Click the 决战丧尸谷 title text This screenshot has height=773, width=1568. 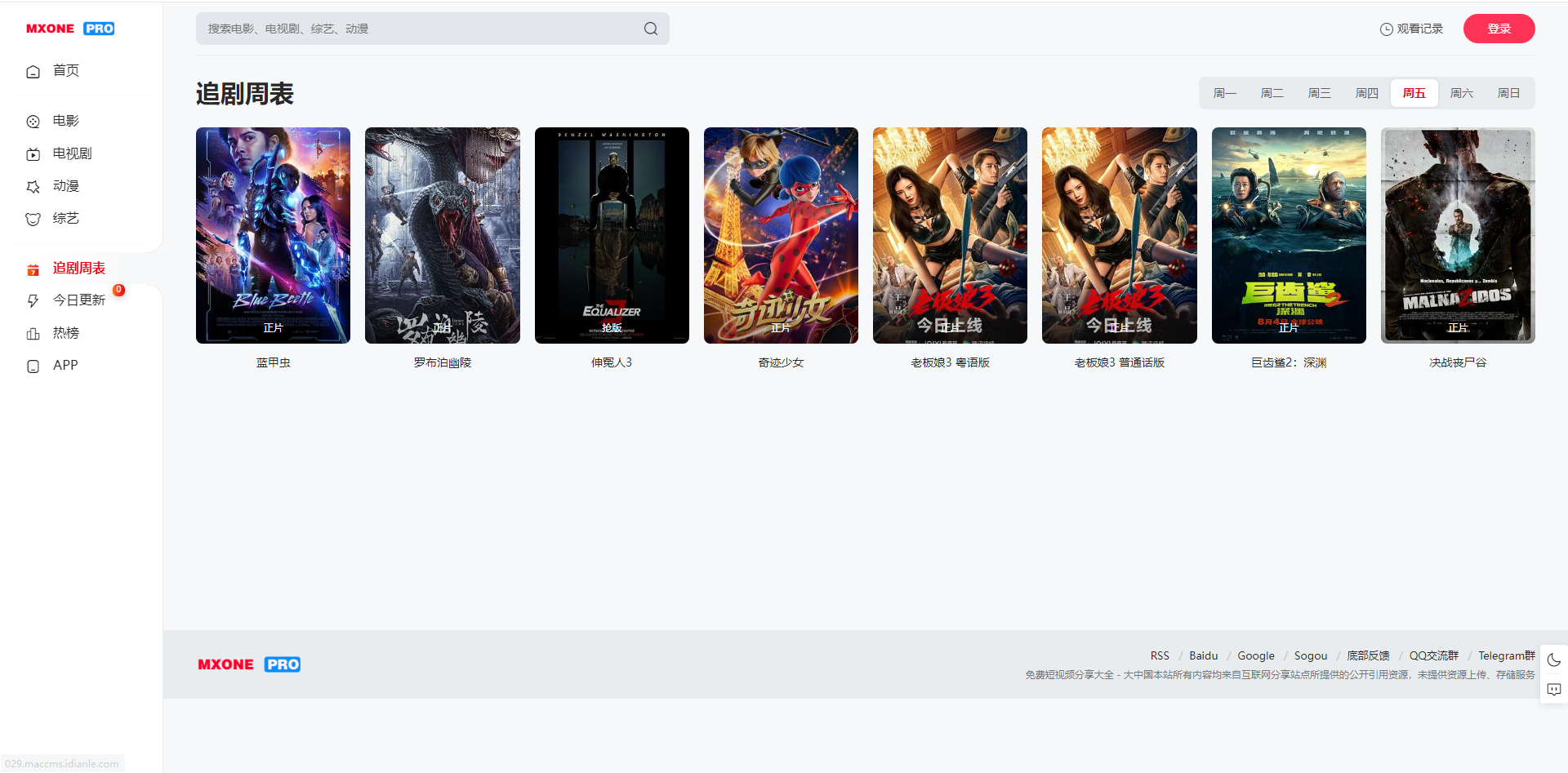coord(1458,362)
